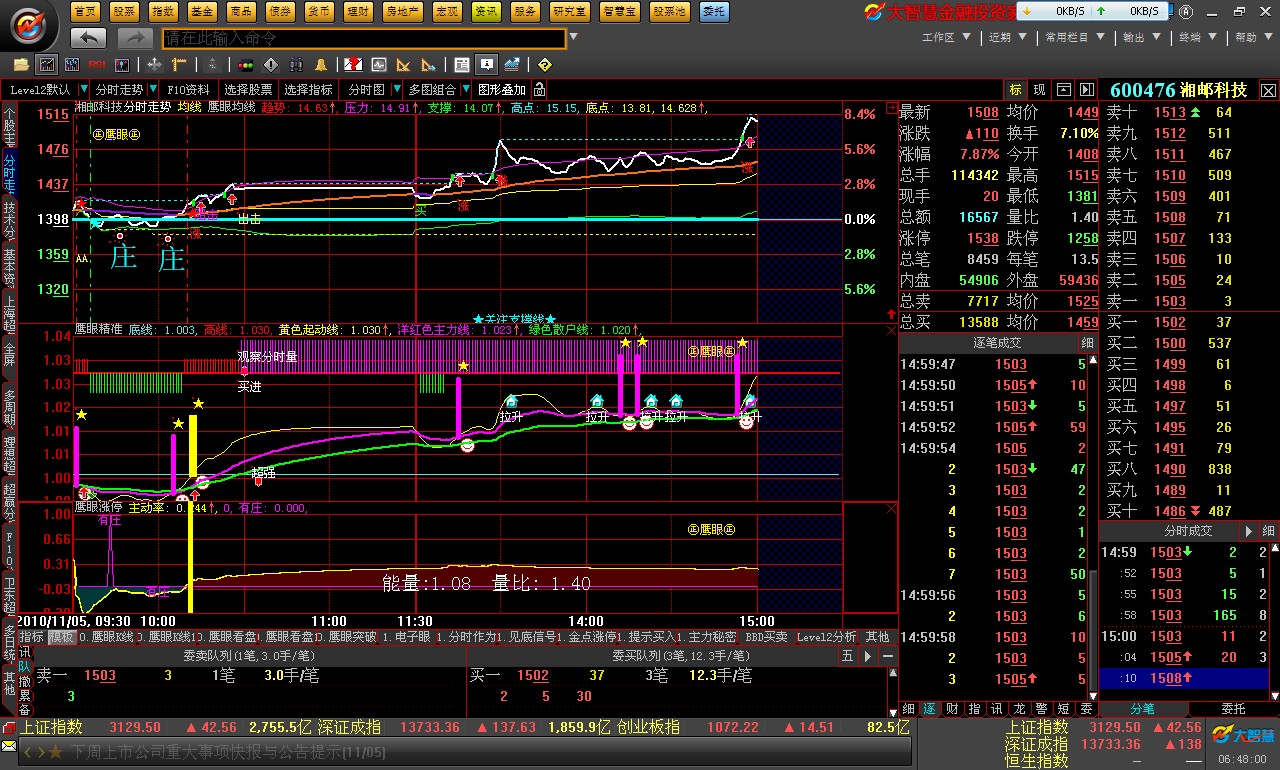The width and height of the screenshot is (1280, 770).
Task: Expand the 工作区 menu
Action: coord(945,37)
